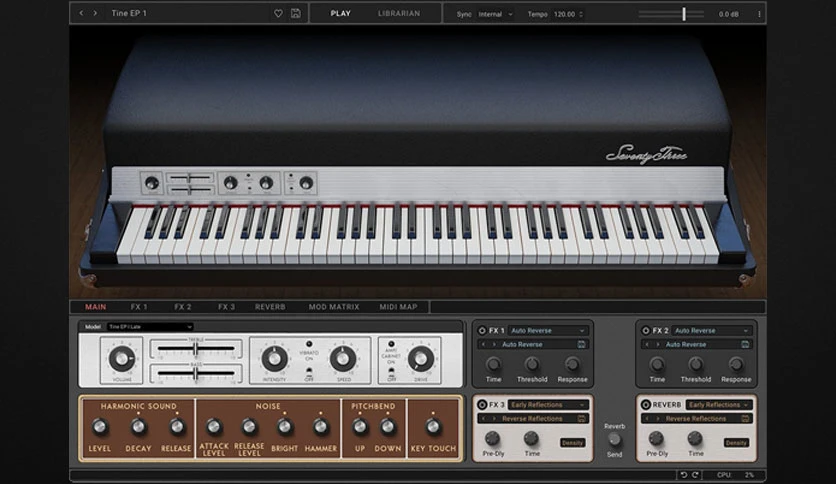Open the MOD MATRIX tab
The width and height of the screenshot is (836, 484).
click(x=334, y=306)
